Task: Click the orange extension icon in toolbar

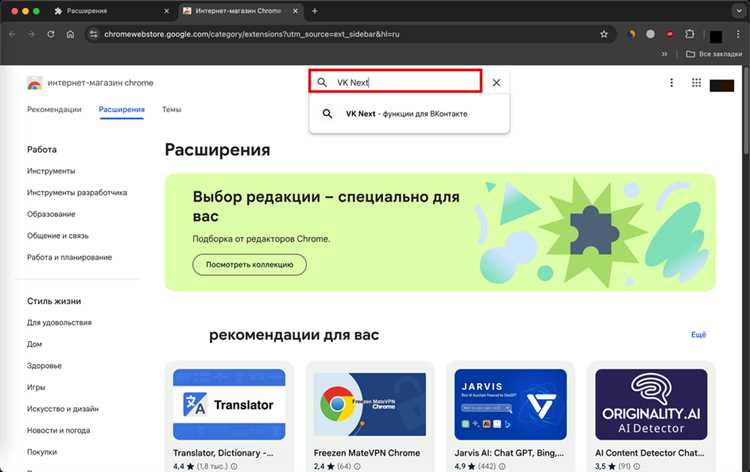Action: click(632, 34)
